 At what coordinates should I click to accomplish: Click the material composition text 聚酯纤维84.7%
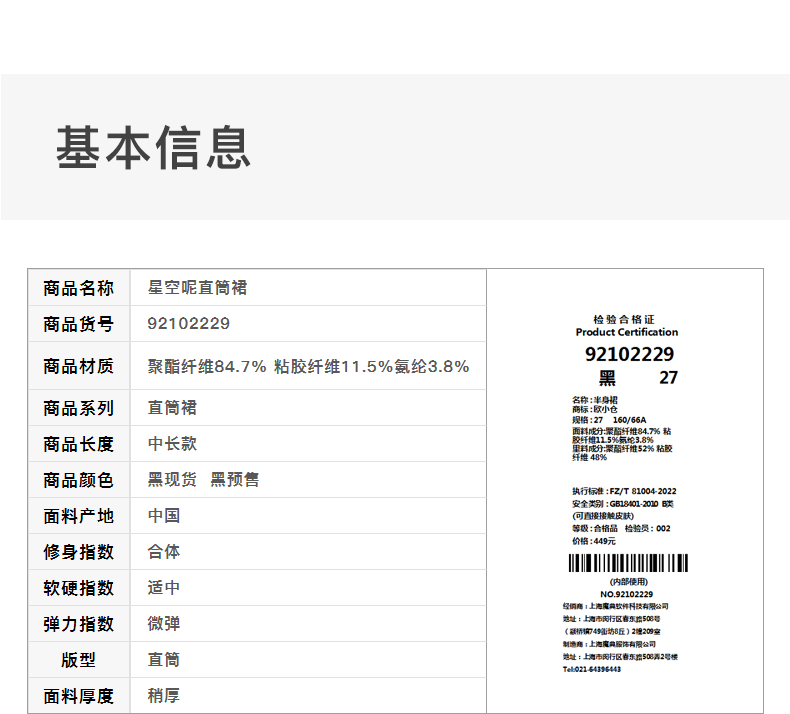(x=207, y=366)
